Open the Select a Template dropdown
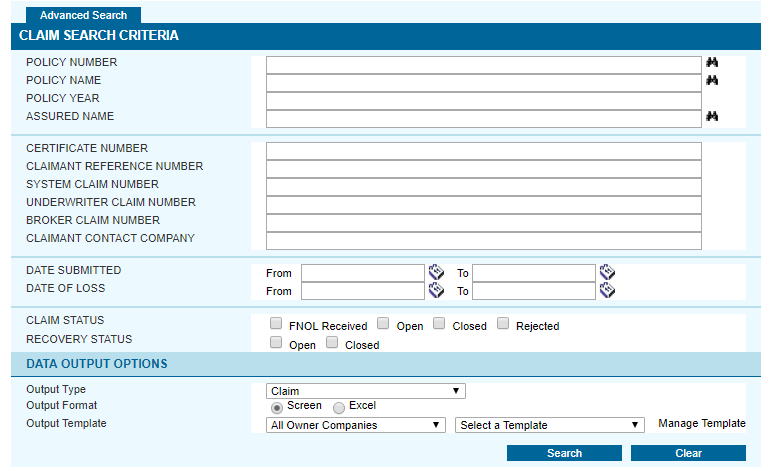The height and width of the screenshot is (471, 770). point(549,425)
